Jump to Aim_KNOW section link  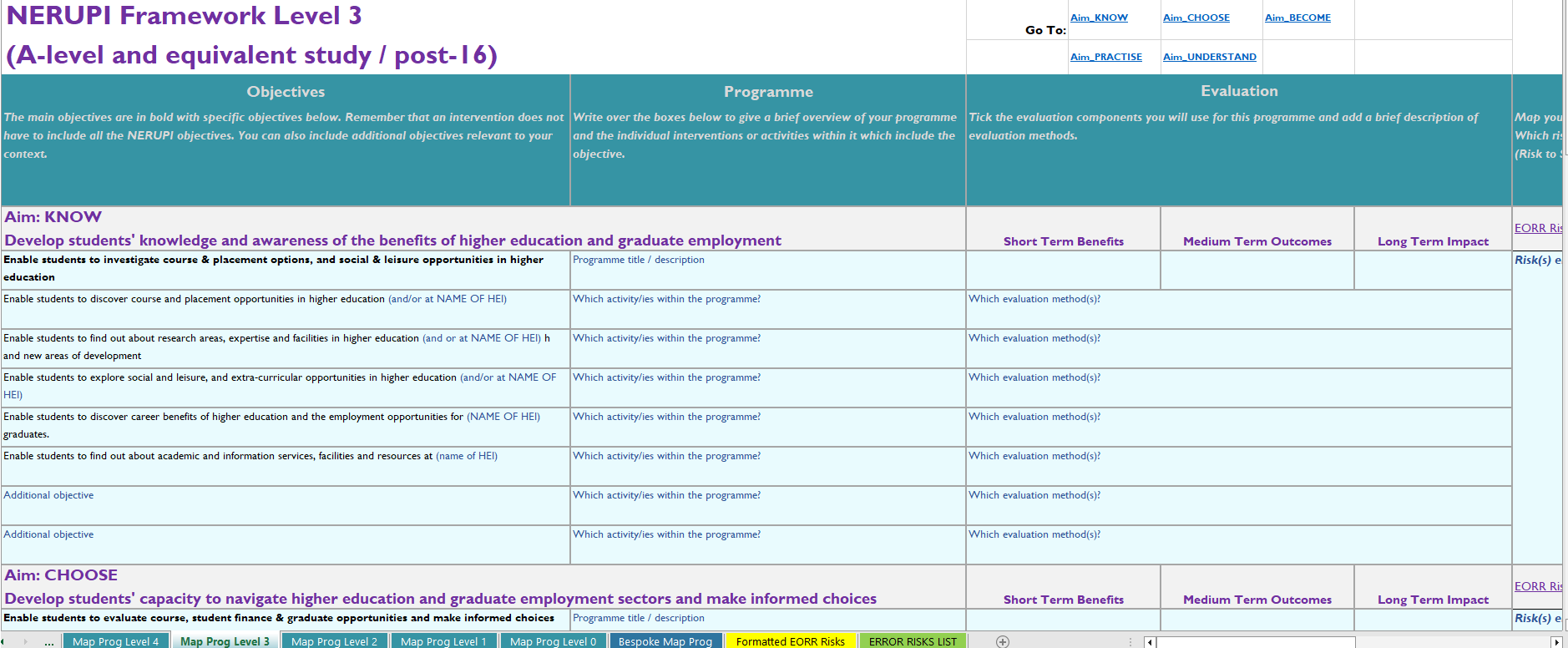(x=1099, y=18)
